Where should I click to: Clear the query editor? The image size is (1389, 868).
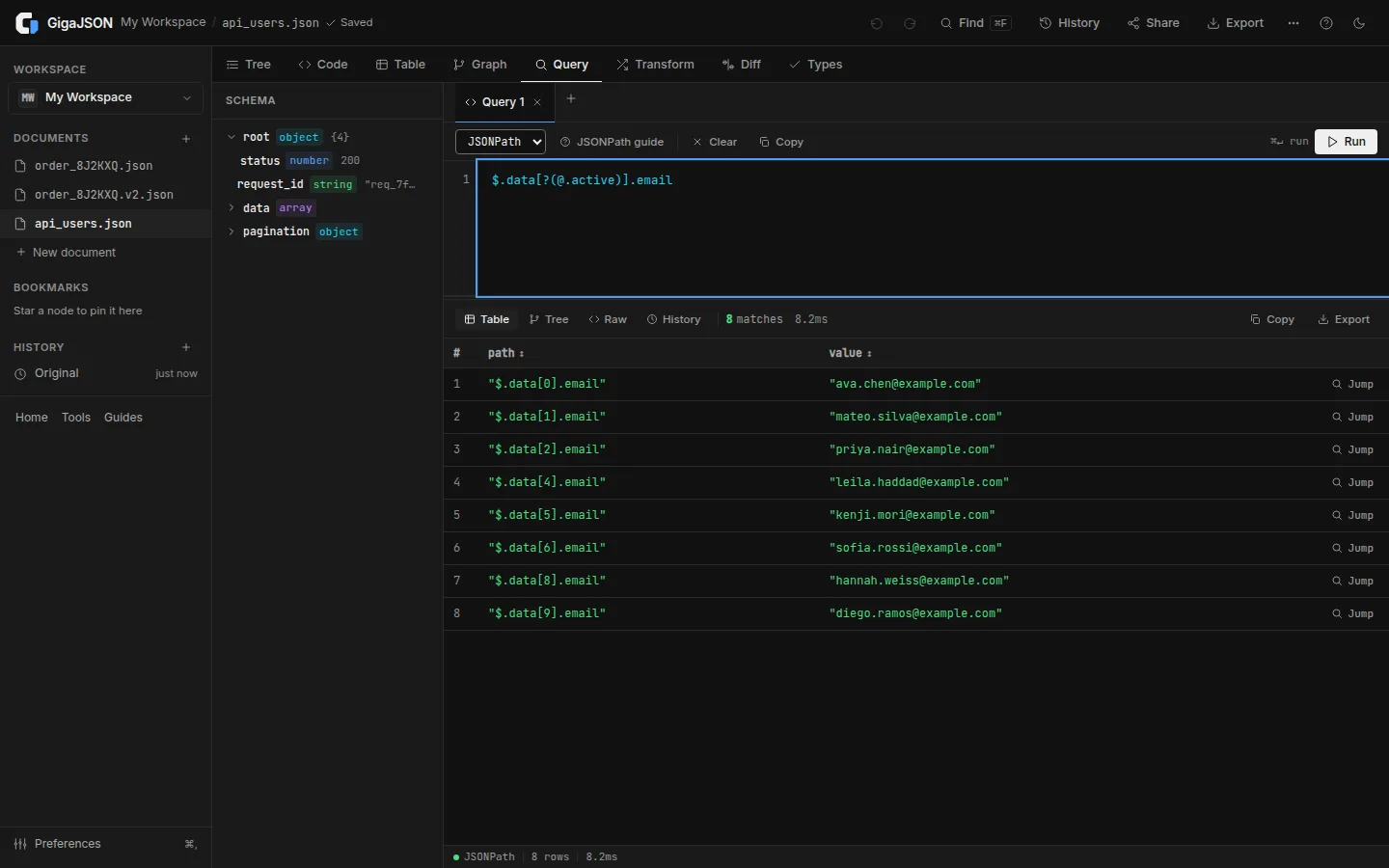(x=715, y=142)
